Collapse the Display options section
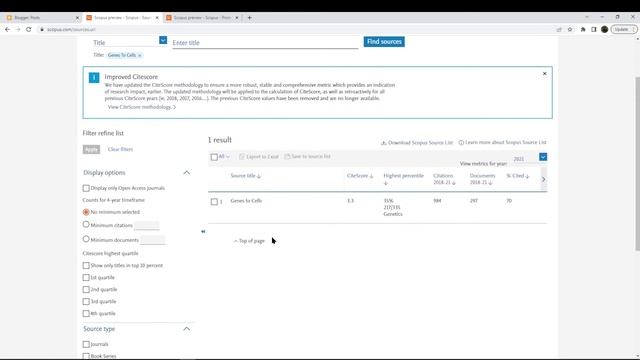 pyautogui.click(x=187, y=173)
